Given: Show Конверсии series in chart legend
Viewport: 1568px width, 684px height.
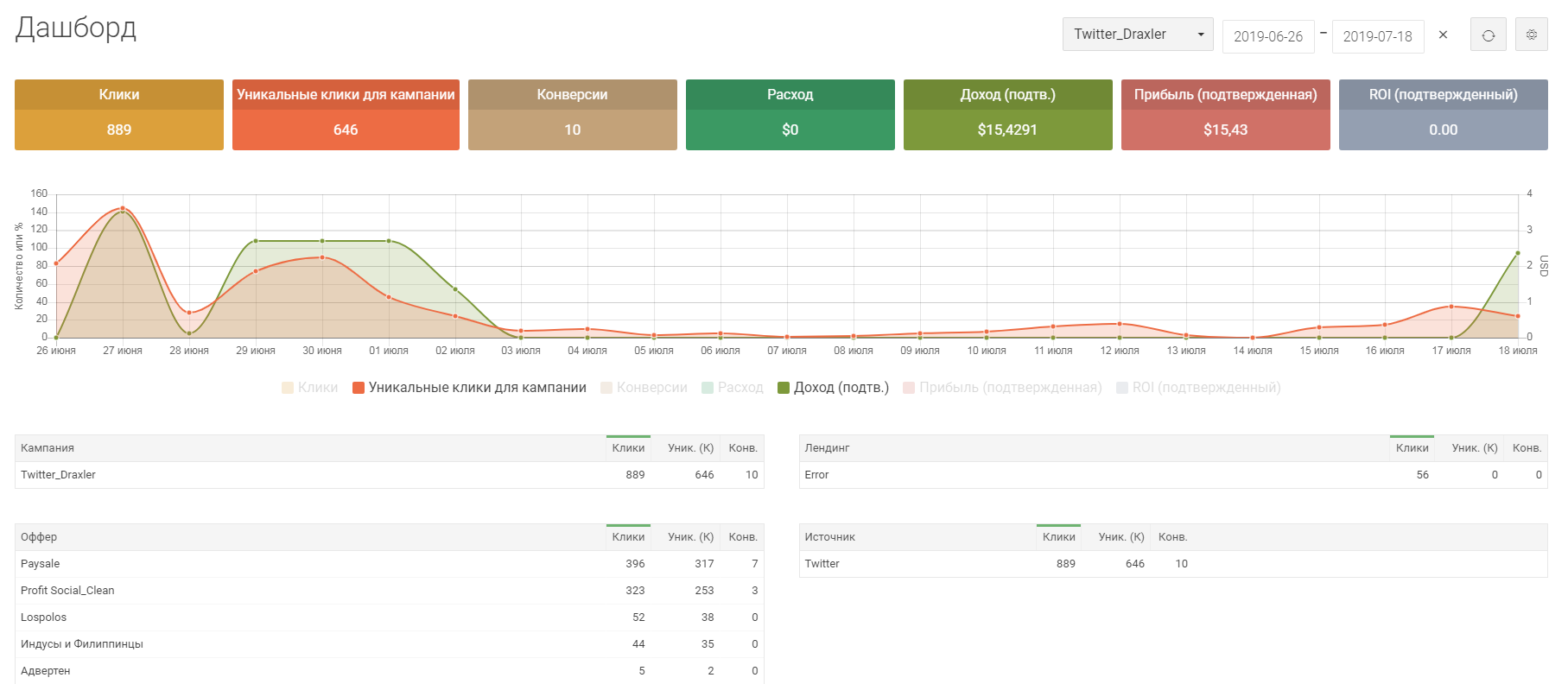Looking at the screenshot, I should 644,388.
